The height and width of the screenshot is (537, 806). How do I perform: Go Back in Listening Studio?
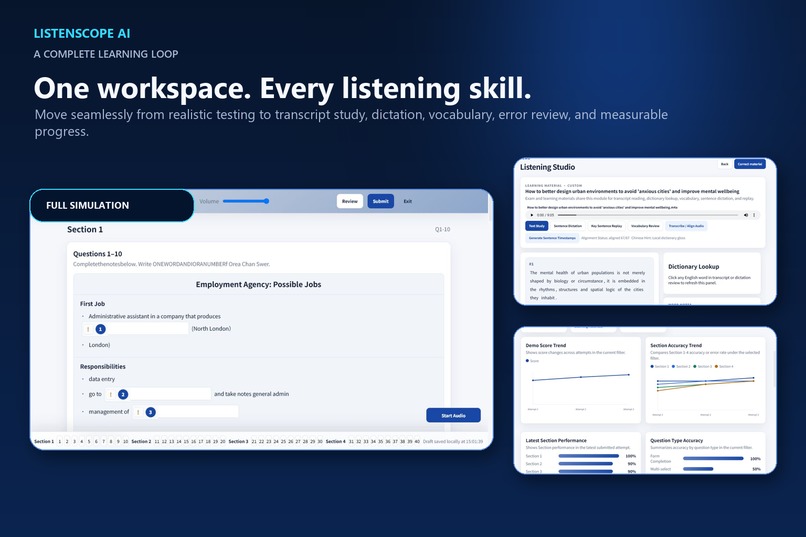pos(724,164)
